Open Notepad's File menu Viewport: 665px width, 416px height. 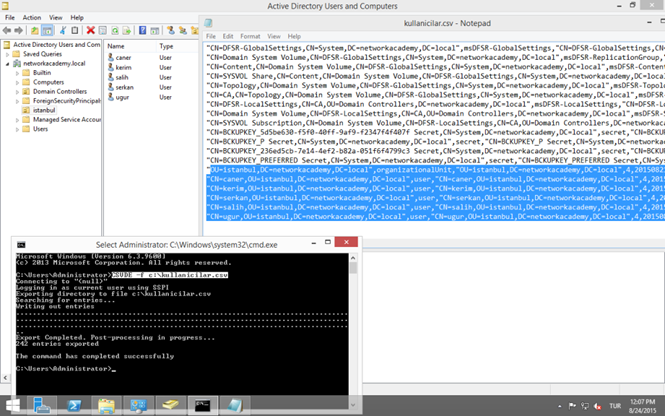click(x=211, y=36)
